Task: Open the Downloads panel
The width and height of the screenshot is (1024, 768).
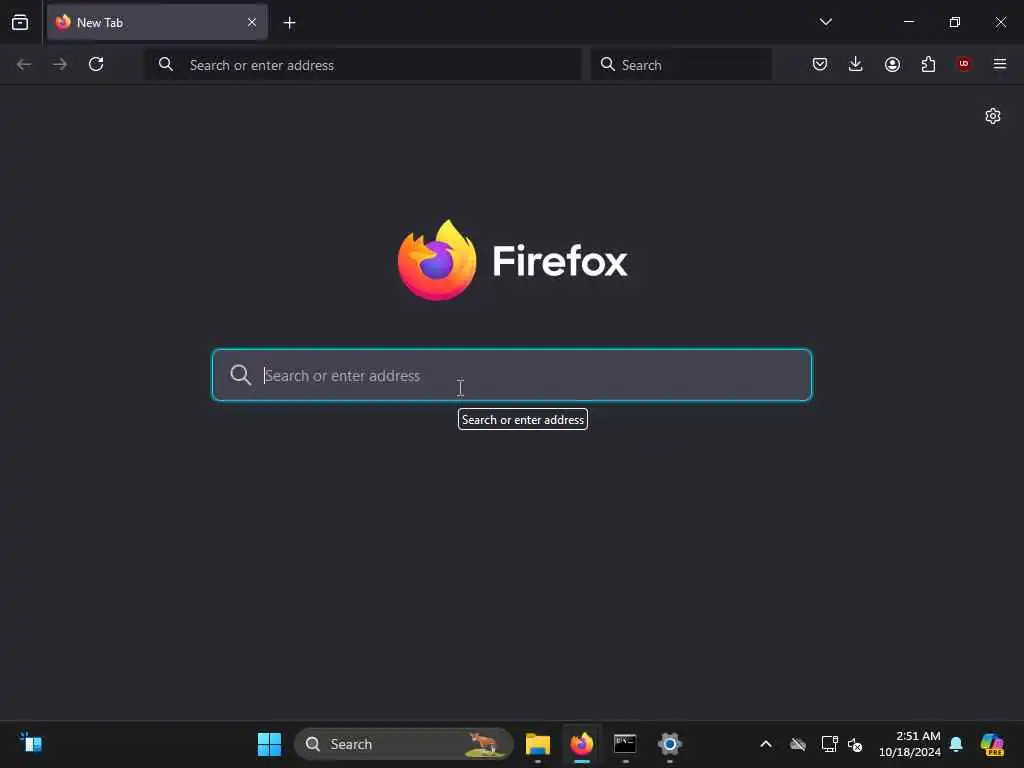Action: [x=856, y=64]
